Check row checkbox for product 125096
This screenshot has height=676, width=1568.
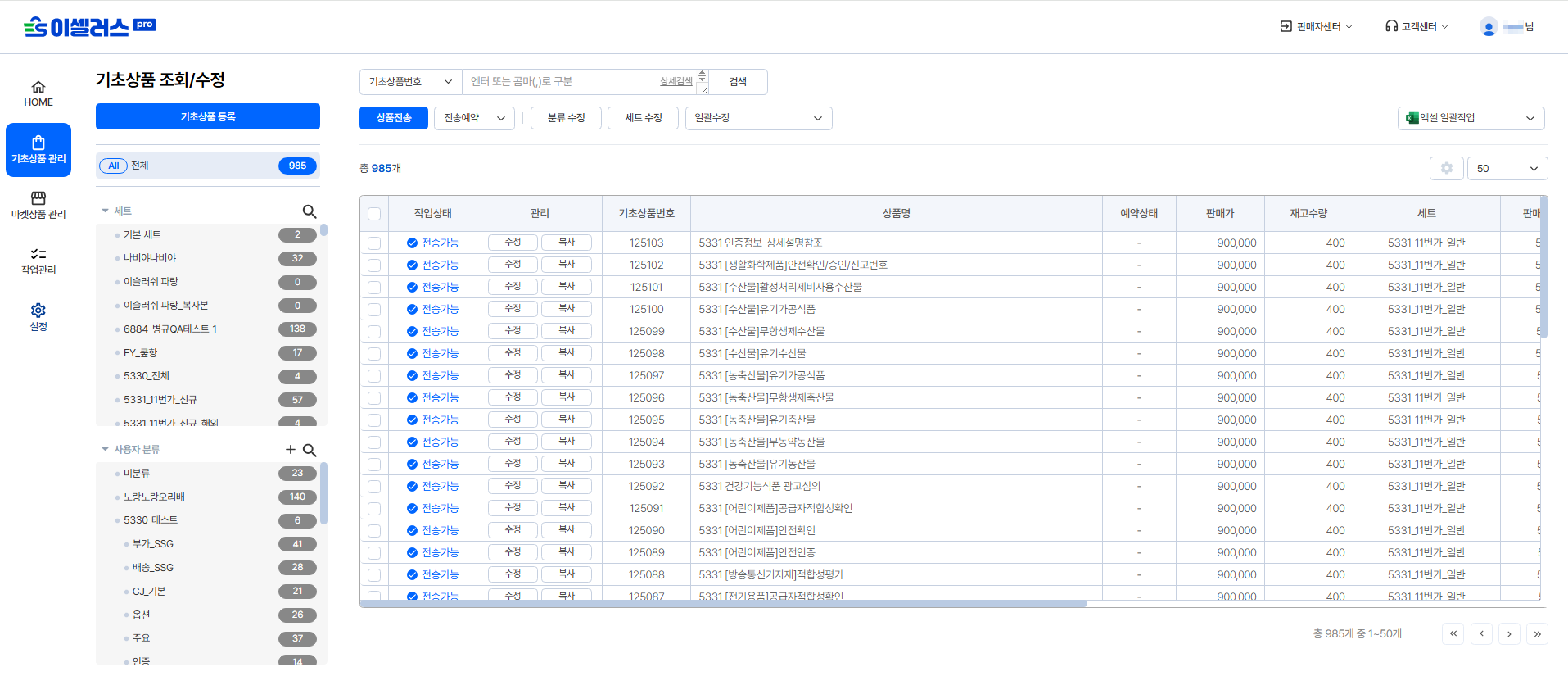374,398
